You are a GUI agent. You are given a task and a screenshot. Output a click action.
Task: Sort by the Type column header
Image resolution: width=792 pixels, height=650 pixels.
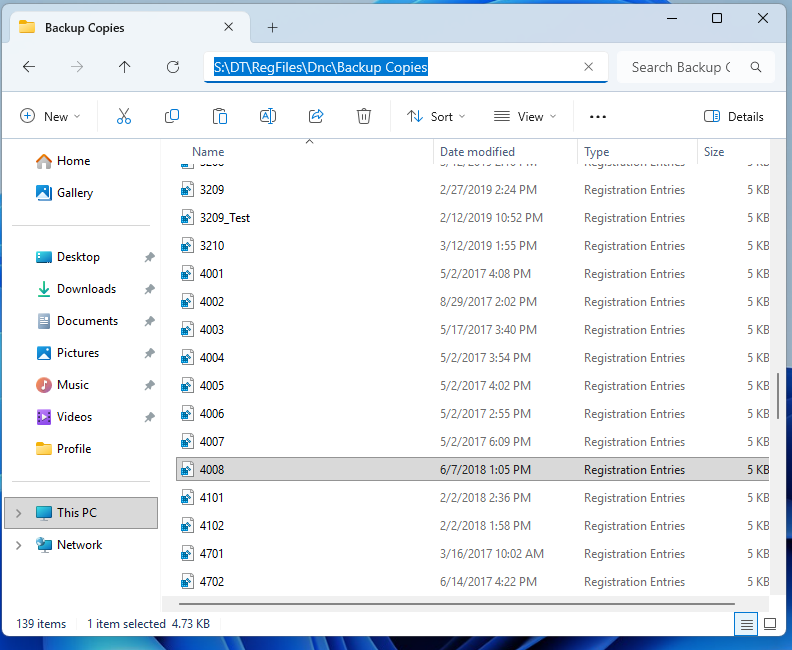(597, 152)
